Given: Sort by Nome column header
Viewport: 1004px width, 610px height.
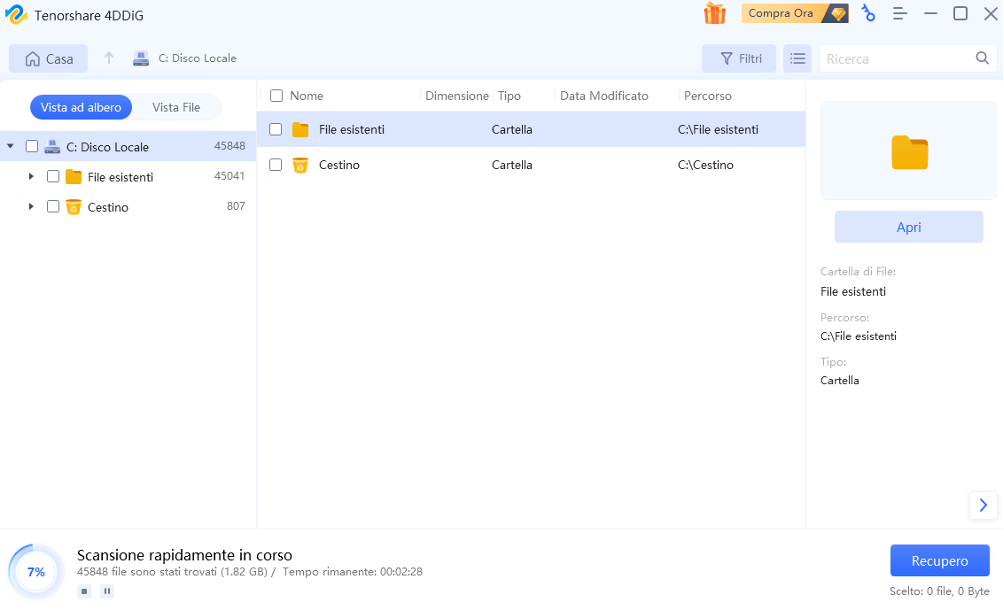Looking at the screenshot, I should click(307, 96).
